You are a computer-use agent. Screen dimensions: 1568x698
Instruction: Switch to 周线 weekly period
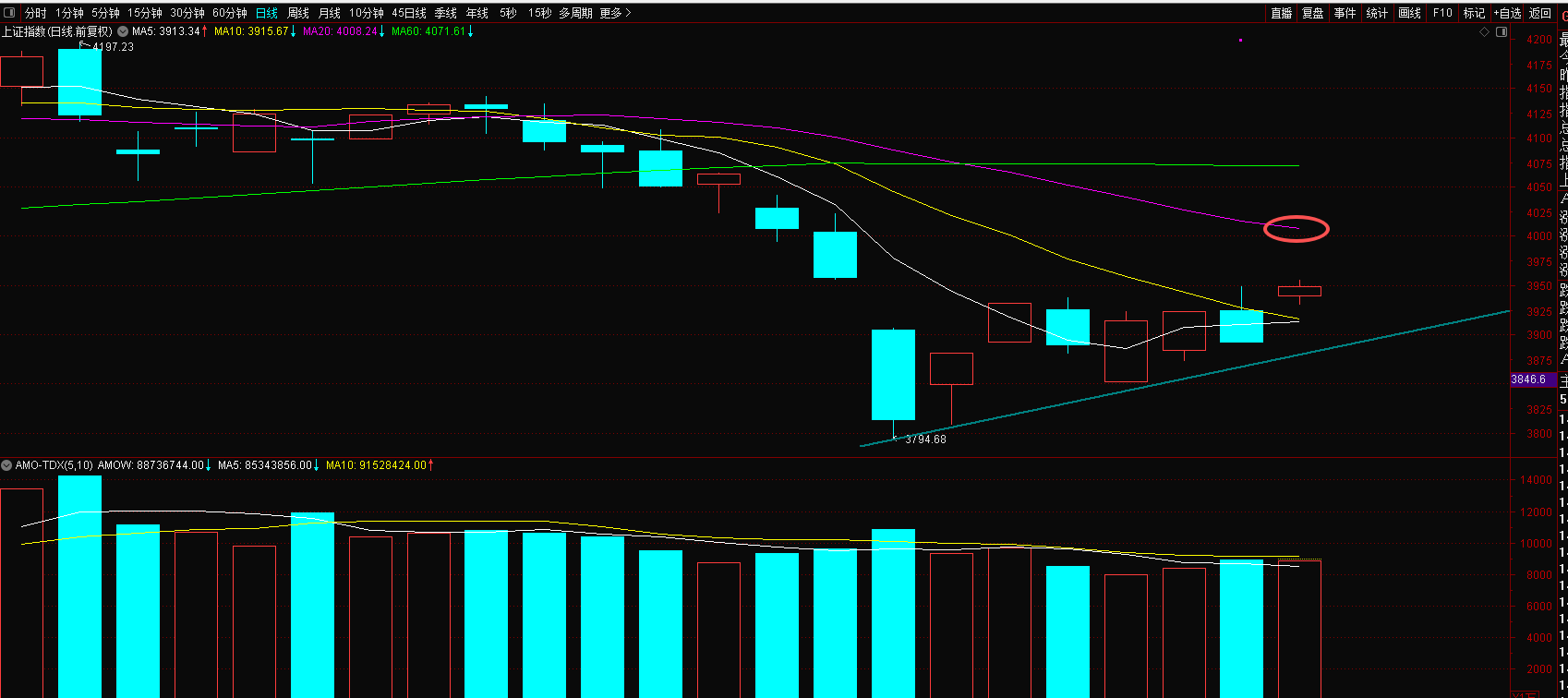coord(298,13)
